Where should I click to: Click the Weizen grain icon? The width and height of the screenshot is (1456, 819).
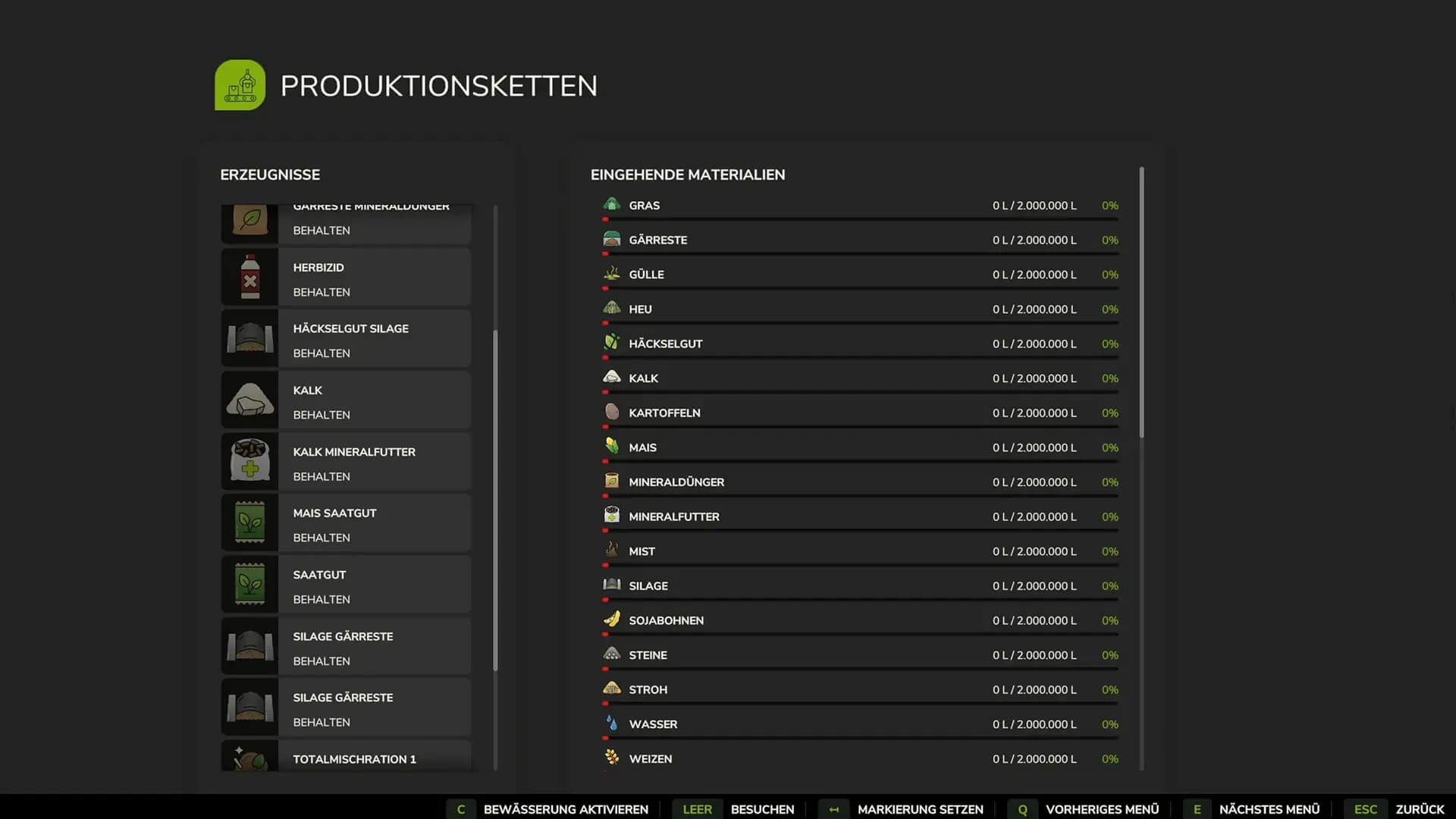[x=611, y=758]
